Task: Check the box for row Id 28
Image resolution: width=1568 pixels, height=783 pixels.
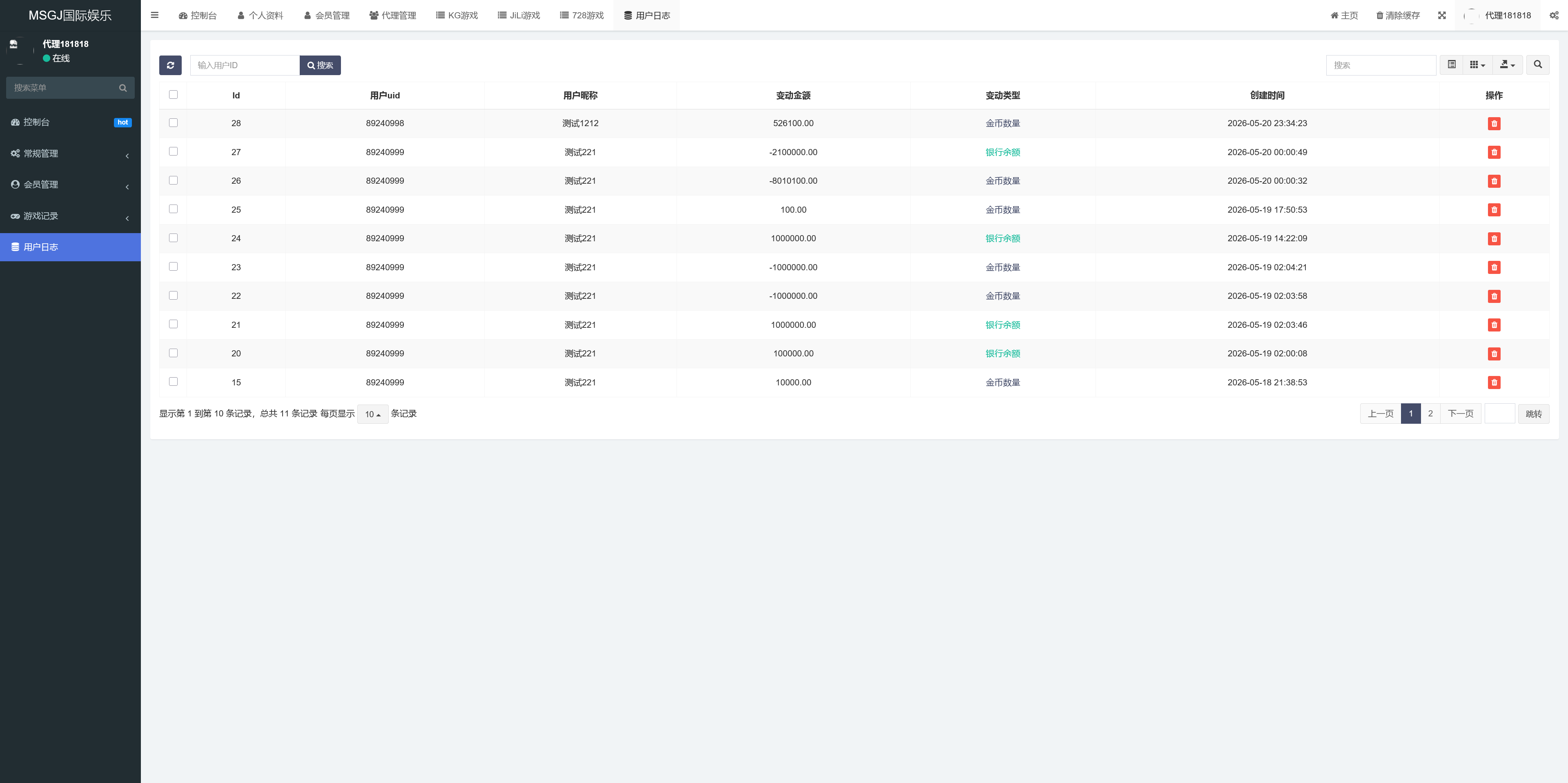Action: (174, 123)
